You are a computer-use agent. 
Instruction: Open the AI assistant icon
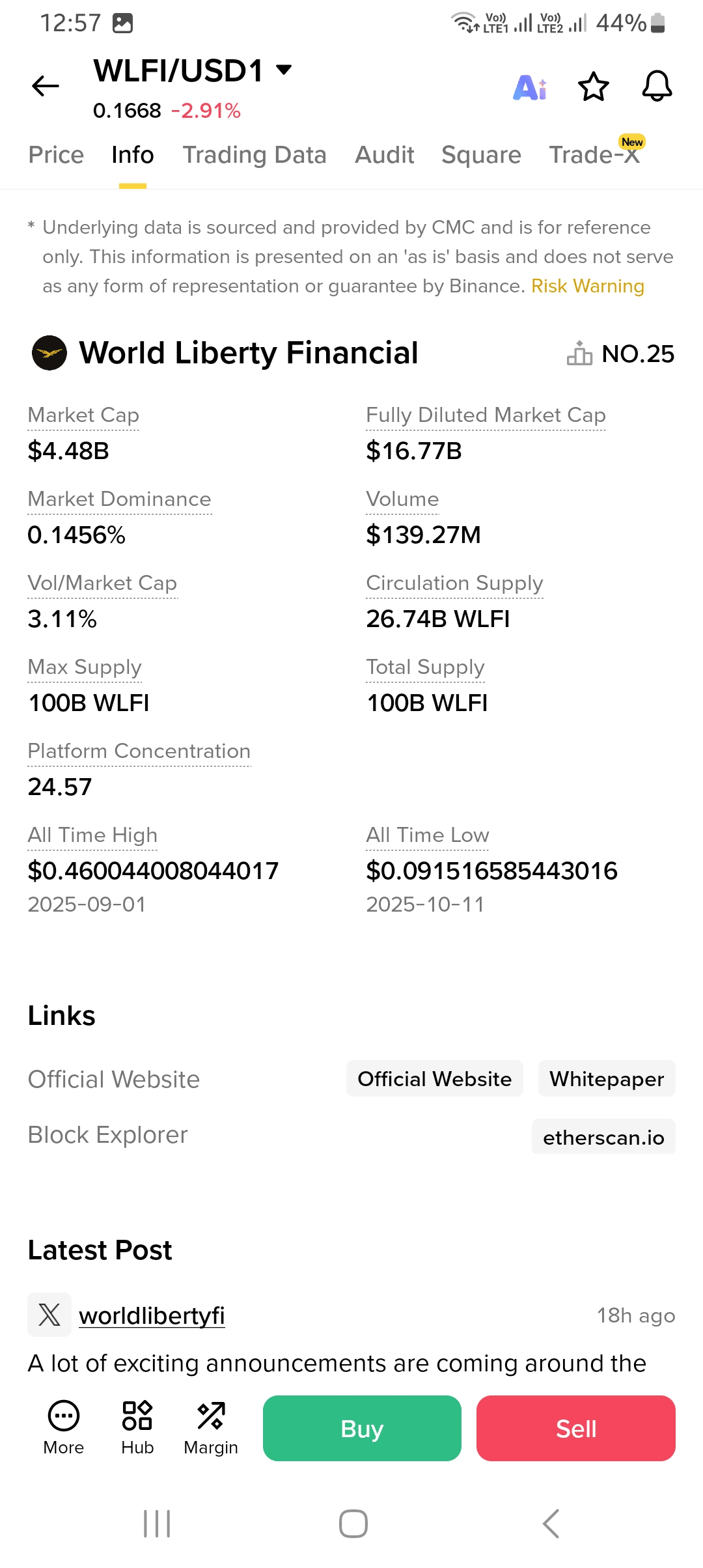pyautogui.click(x=530, y=87)
